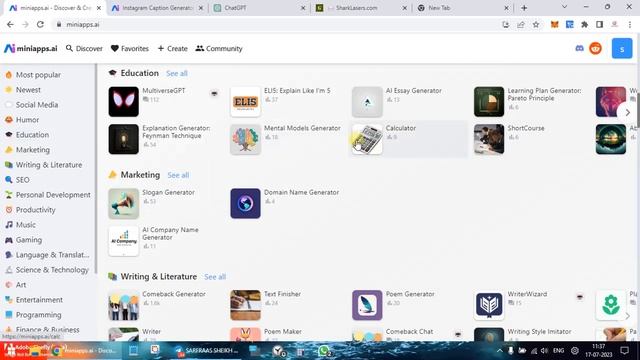The width and height of the screenshot is (640, 360).
Task: See all Marketing apps
Action: coord(178,175)
